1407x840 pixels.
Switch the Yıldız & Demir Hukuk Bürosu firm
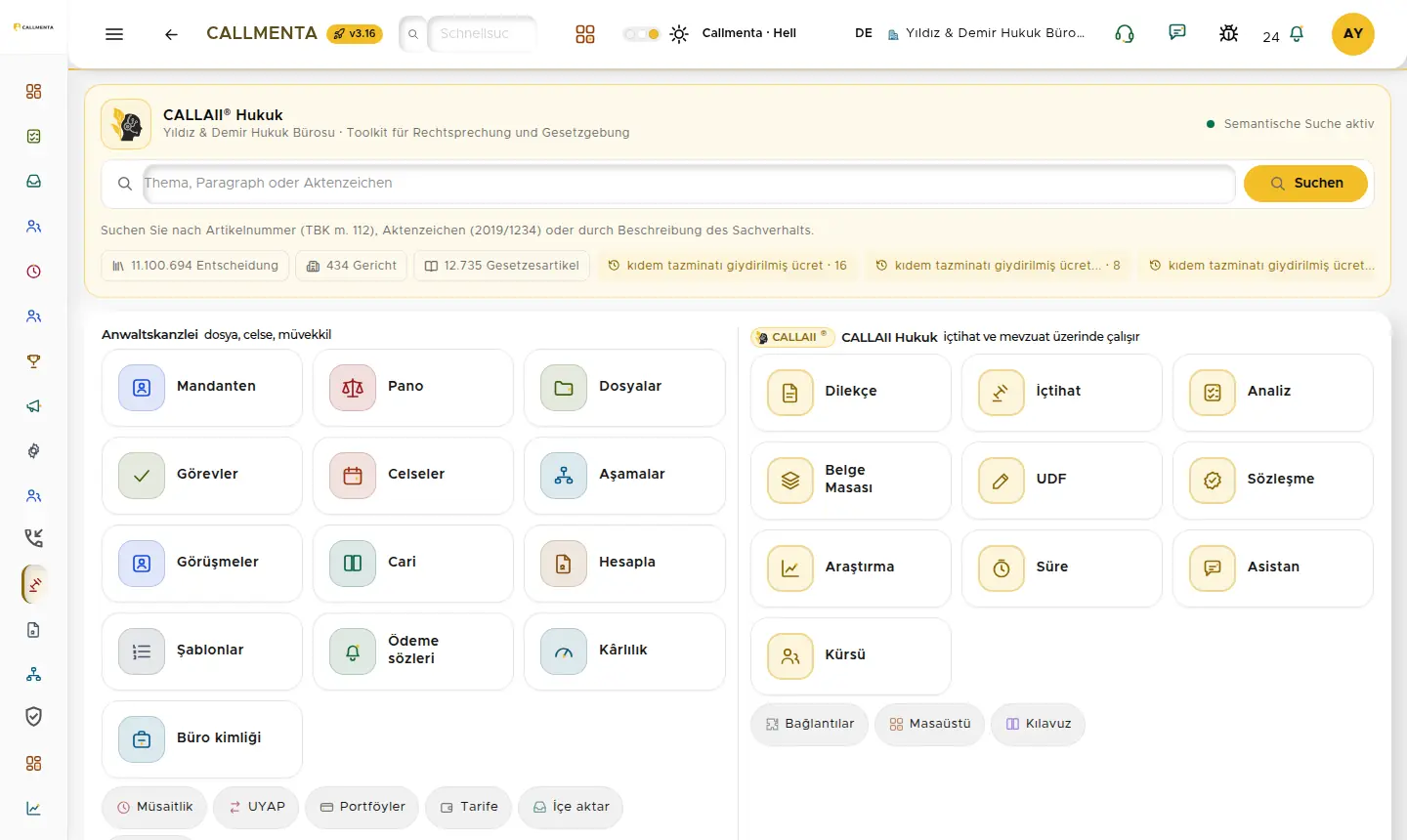click(986, 33)
